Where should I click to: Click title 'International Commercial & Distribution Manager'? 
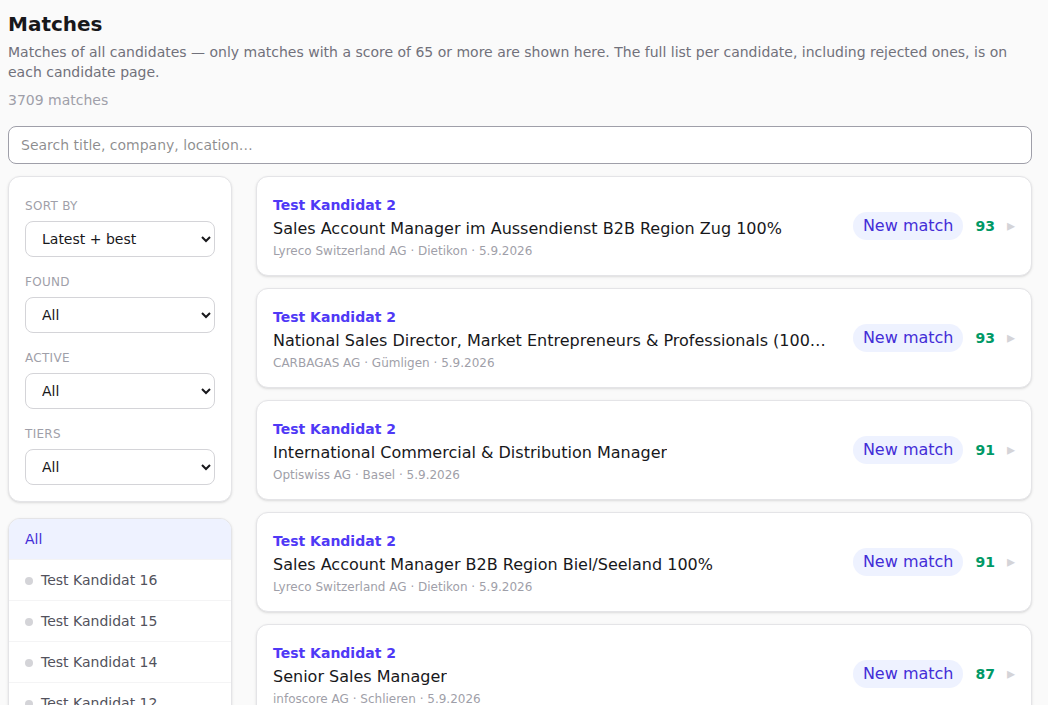pyautogui.click(x=470, y=452)
